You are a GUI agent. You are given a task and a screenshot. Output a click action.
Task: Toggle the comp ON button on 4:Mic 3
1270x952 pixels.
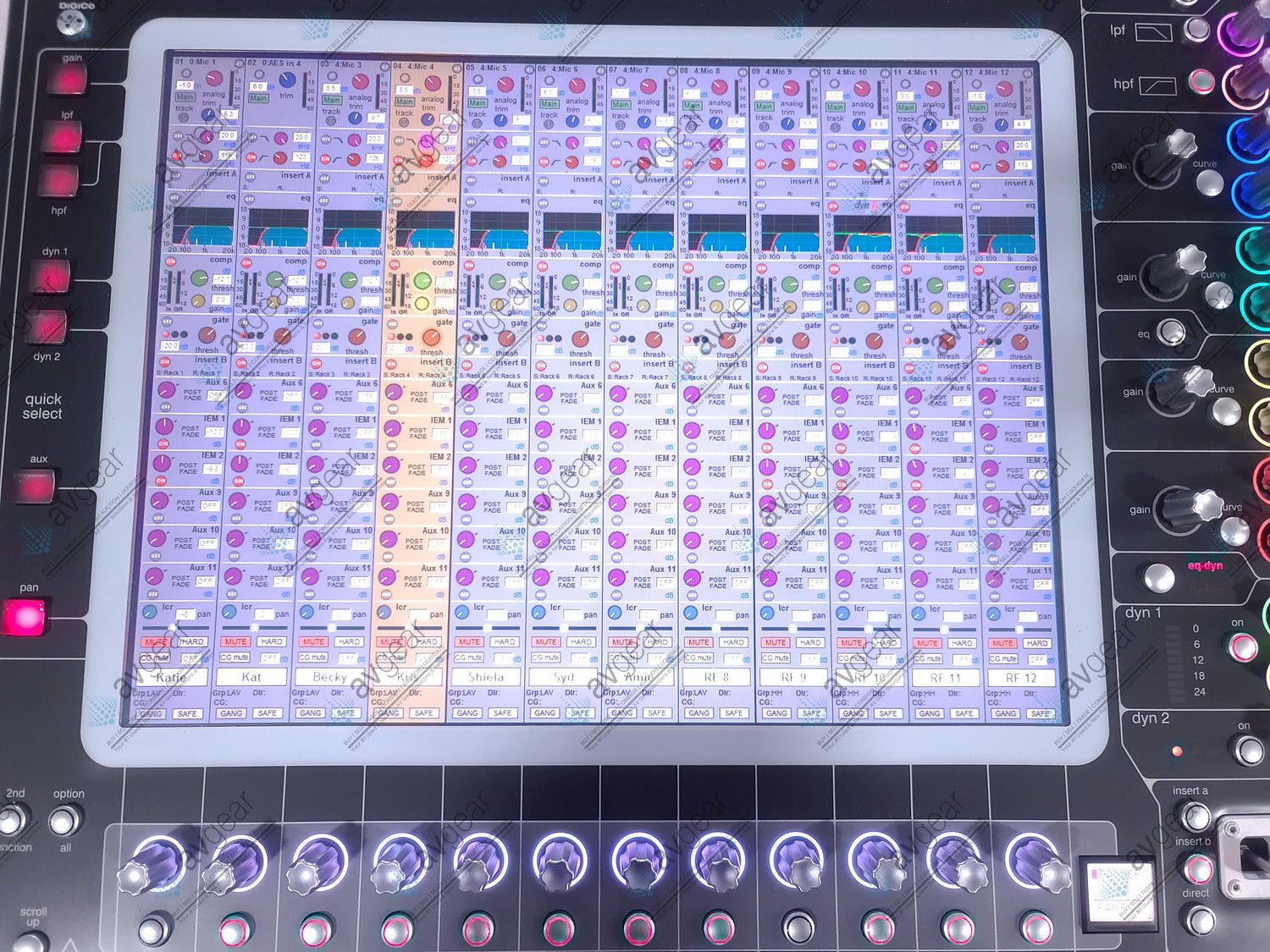321,264
